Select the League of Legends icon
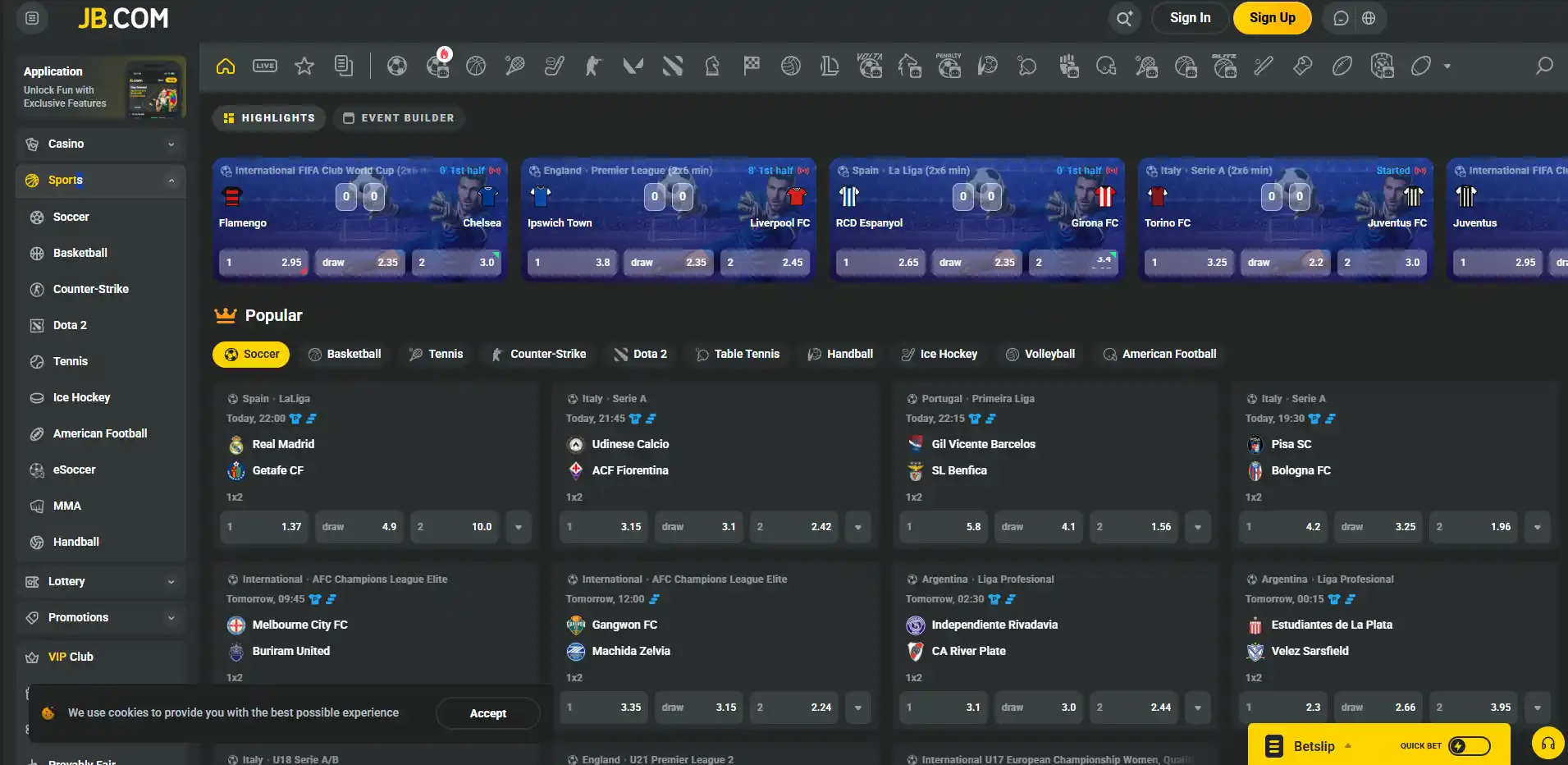 [830, 66]
